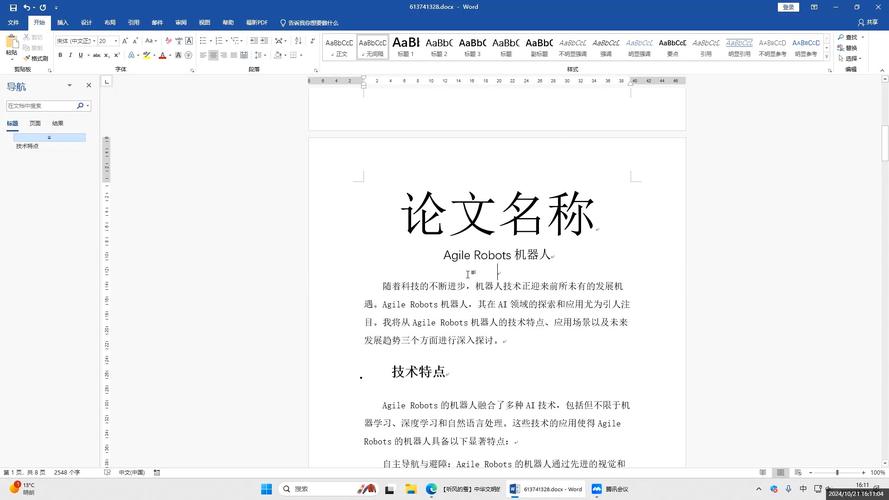The image size is (889, 500).
Task: Open the 布局 (Layout) ribbon tab
Action: pyautogui.click(x=110, y=23)
